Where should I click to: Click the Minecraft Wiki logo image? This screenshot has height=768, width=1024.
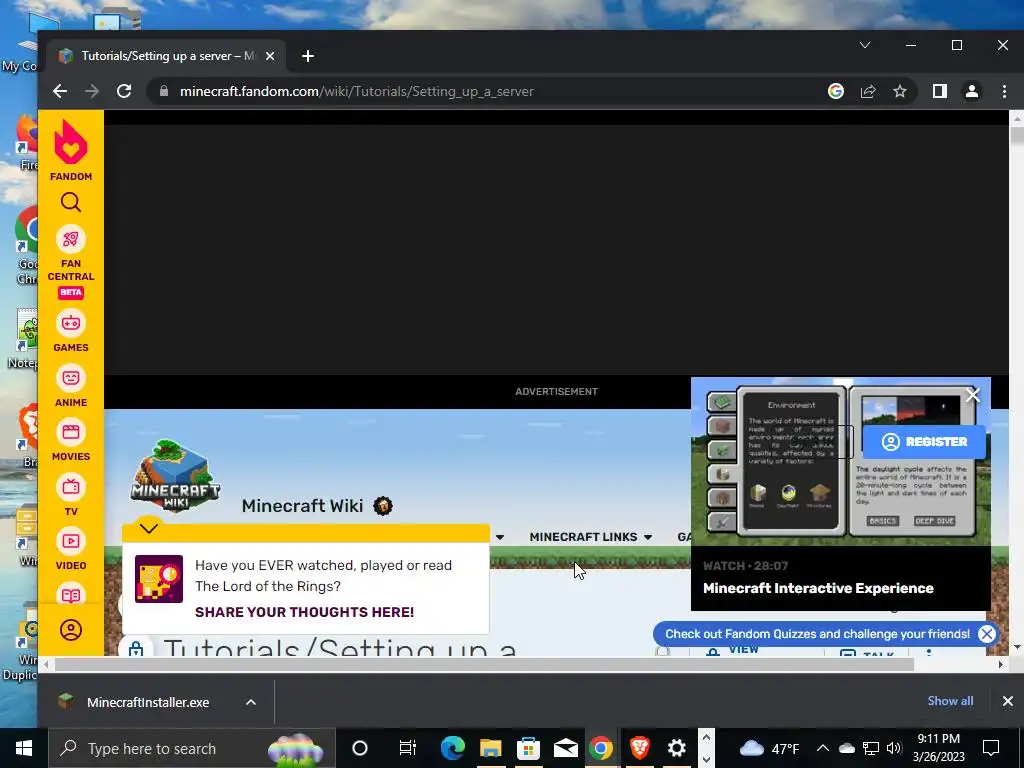175,475
